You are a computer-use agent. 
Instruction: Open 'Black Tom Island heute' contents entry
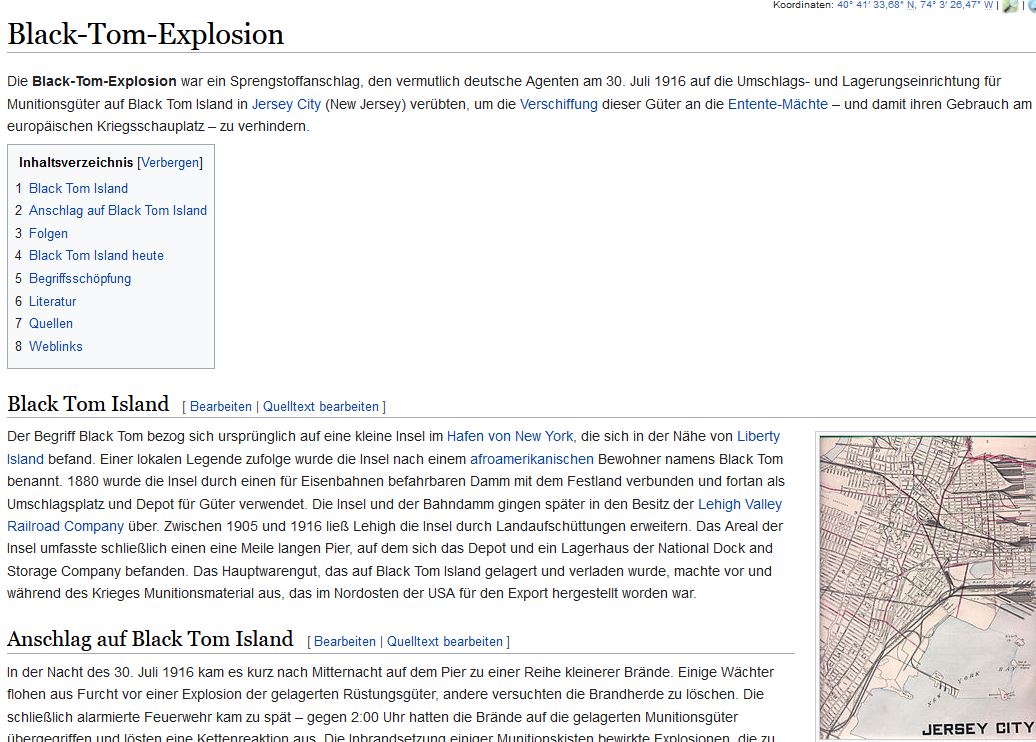coord(96,255)
